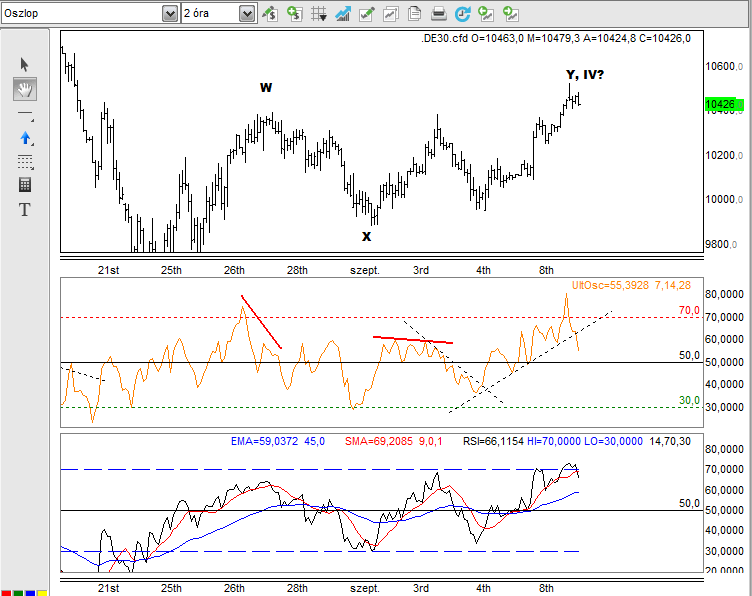The image size is (752, 596).
Task: Click the chart edit pencil-checkmark icon
Action: [x=366, y=13]
